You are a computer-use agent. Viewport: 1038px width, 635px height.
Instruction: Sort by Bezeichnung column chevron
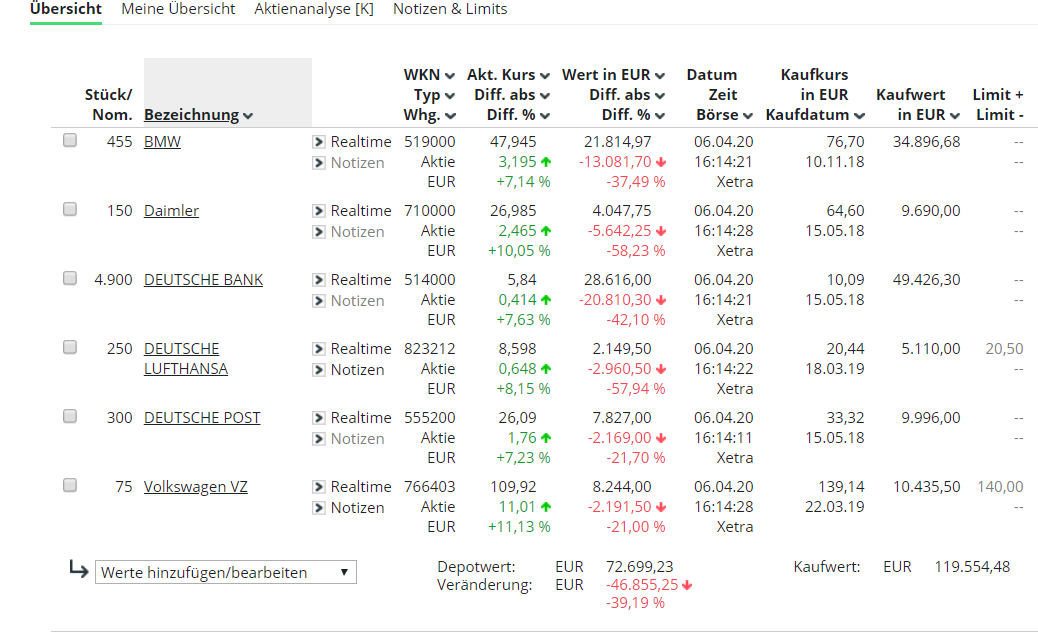[x=248, y=116]
